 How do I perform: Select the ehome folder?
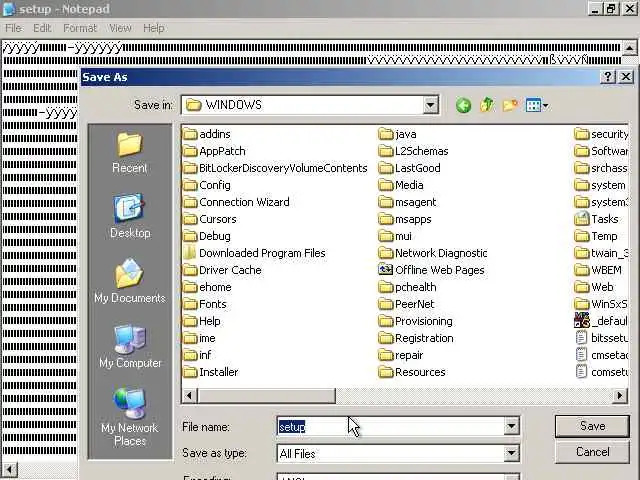[207, 287]
